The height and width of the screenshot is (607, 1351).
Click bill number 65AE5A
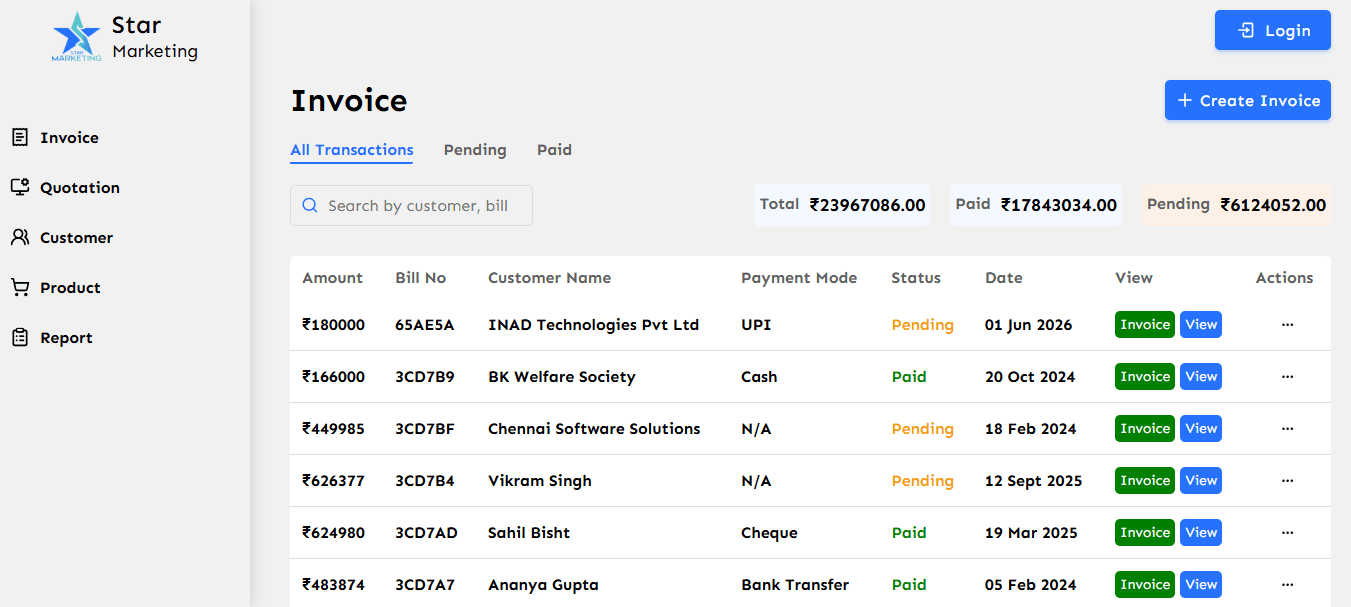tap(425, 325)
